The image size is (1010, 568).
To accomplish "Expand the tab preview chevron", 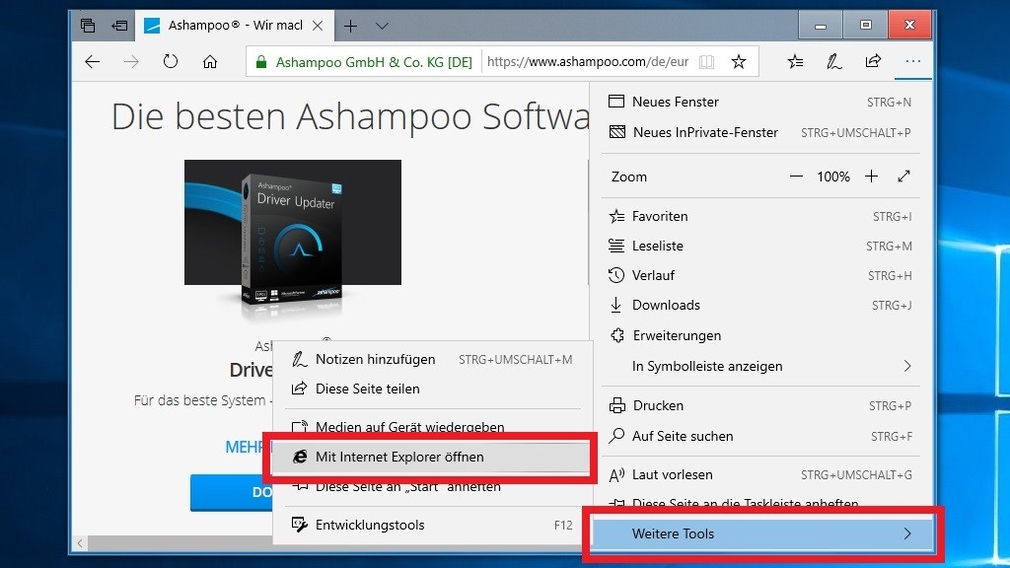I will (382, 26).
